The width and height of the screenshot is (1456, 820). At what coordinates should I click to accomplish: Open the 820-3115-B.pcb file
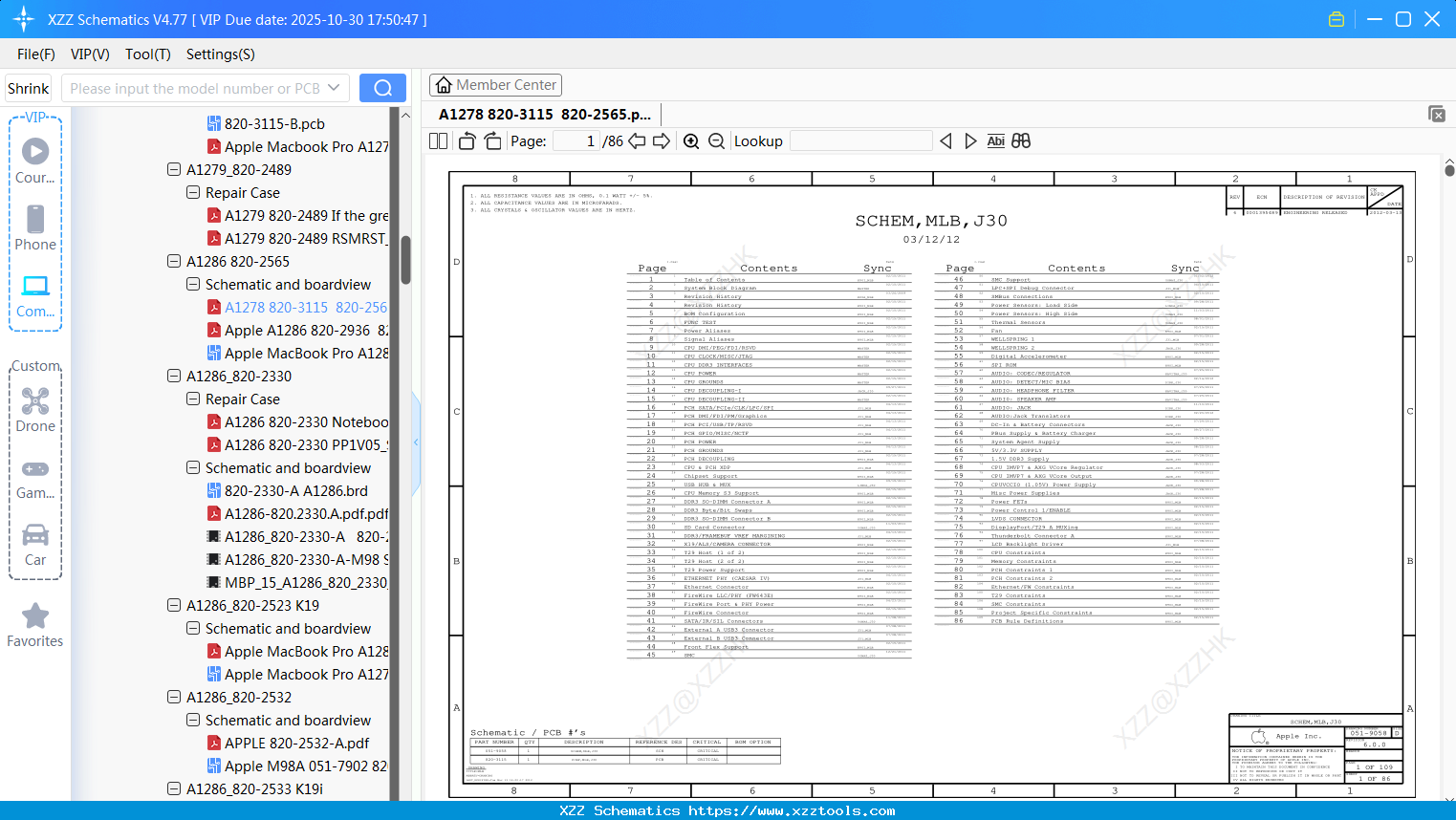click(x=274, y=123)
